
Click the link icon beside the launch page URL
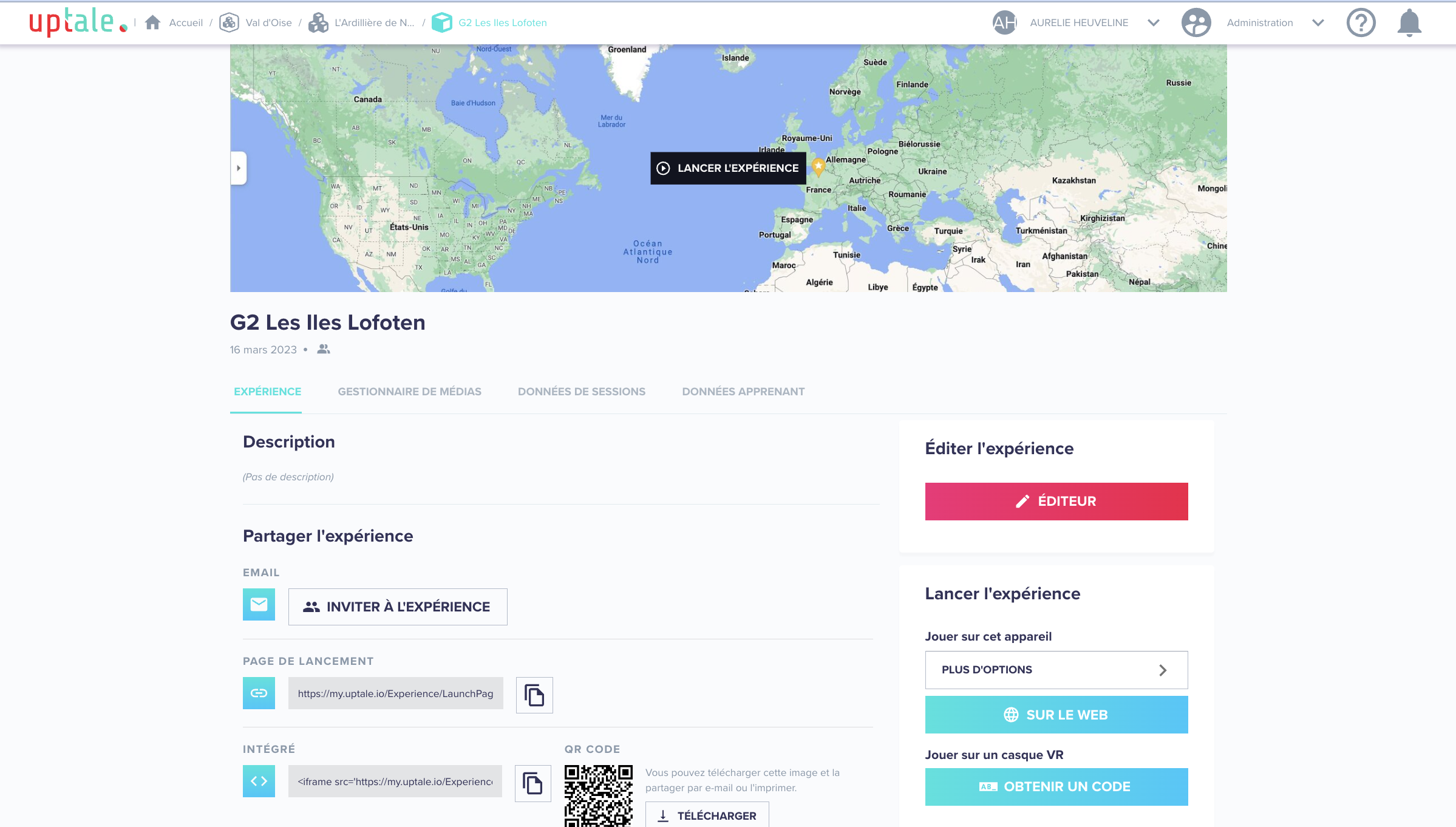click(259, 693)
